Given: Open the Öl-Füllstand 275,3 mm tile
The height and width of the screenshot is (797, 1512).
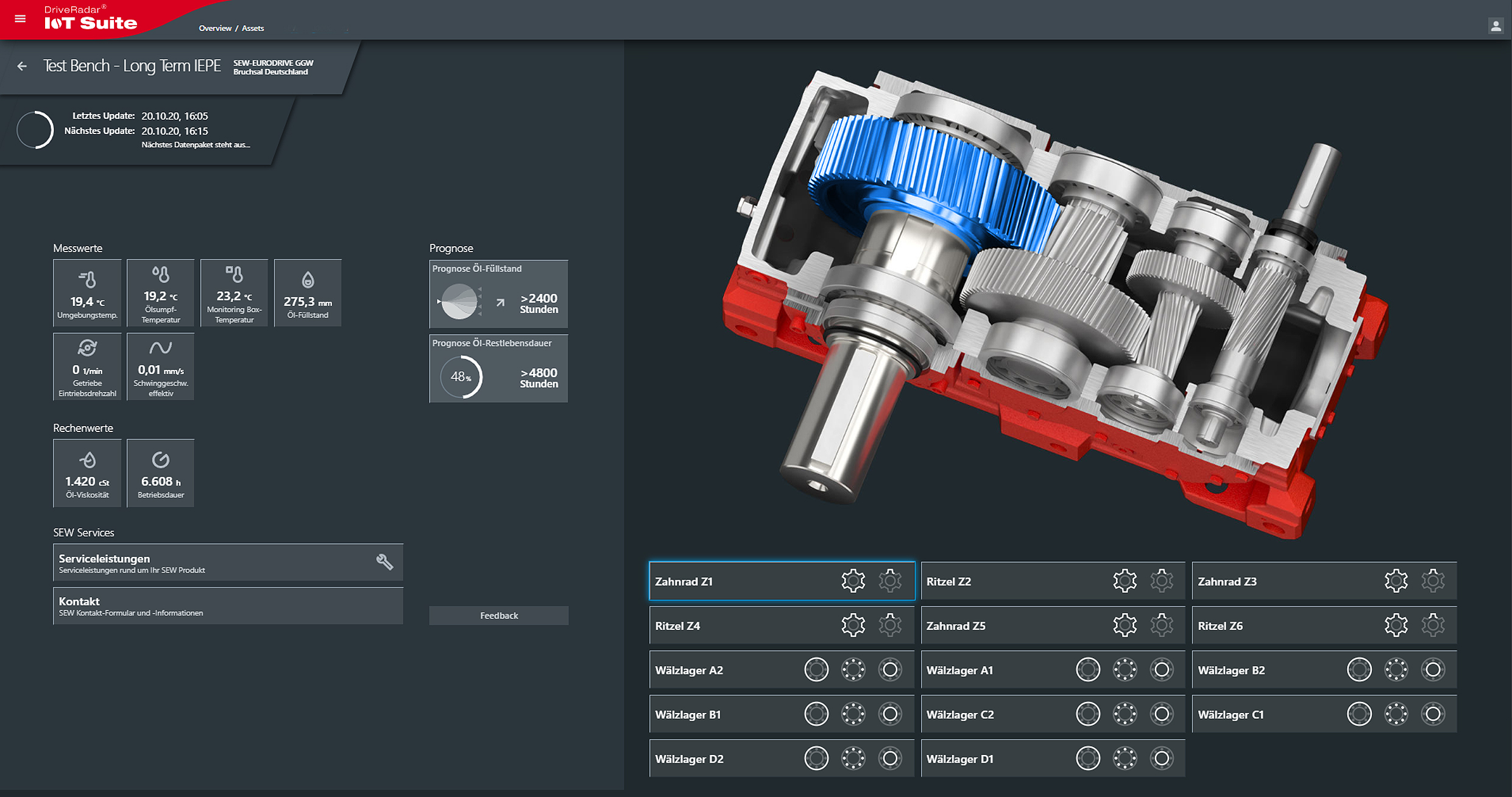Looking at the screenshot, I should 308,293.
